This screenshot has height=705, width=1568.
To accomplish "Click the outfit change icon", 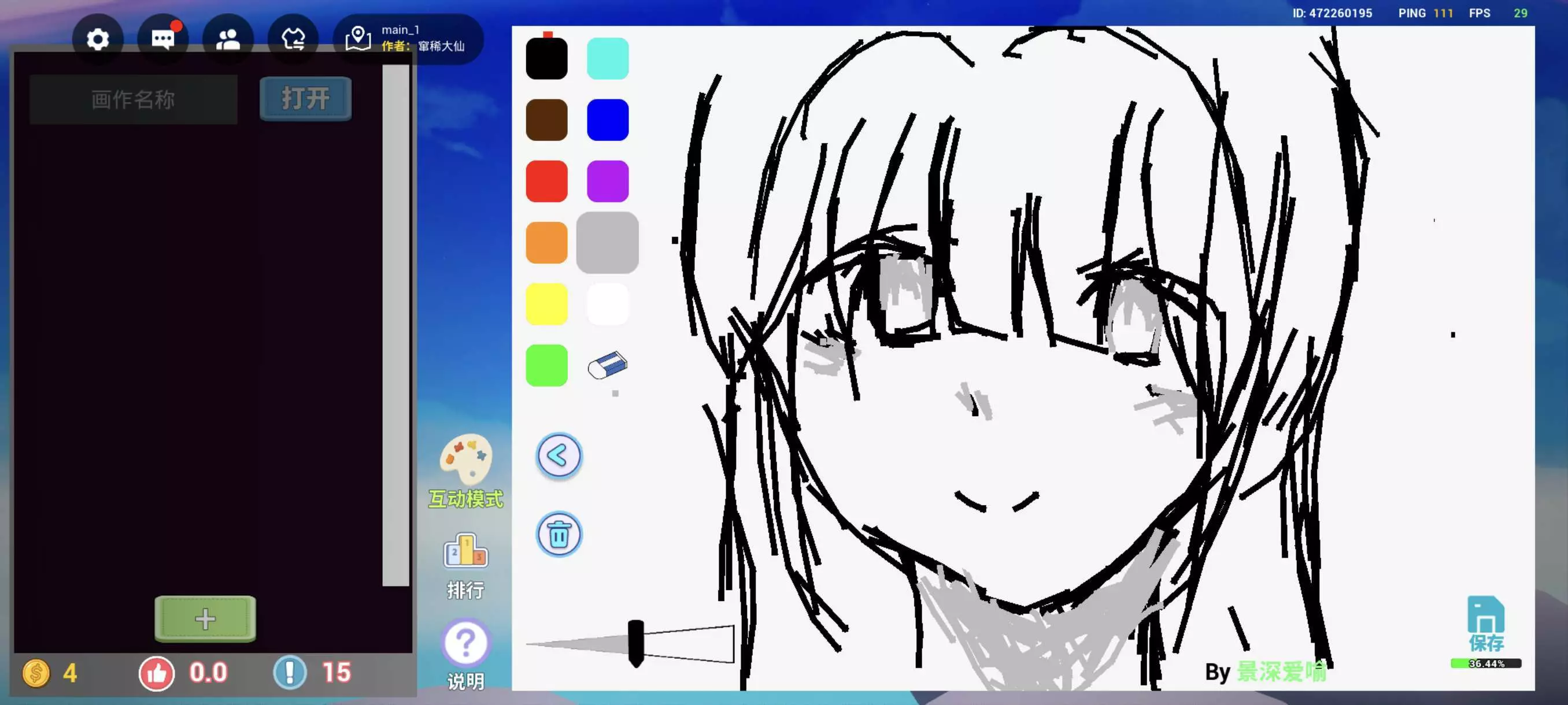I will [293, 39].
